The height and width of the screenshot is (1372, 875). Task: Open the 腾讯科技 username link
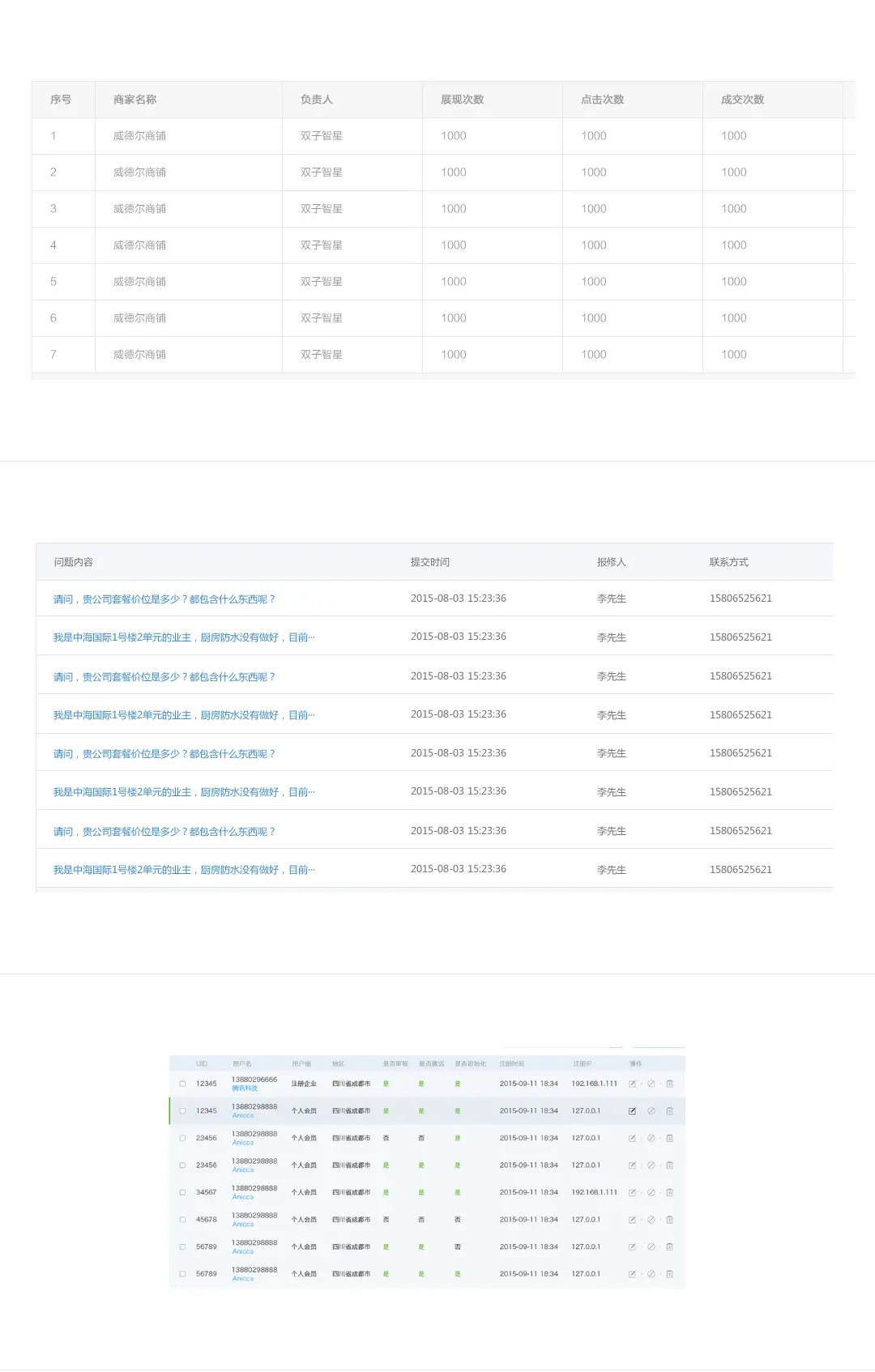click(x=245, y=1089)
